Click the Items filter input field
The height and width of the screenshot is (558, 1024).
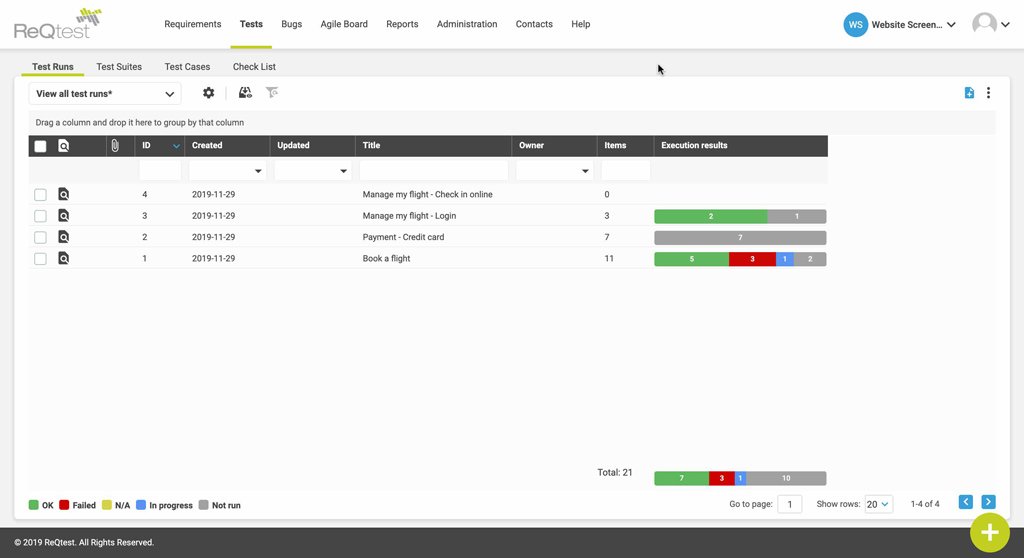(x=626, y=171)
